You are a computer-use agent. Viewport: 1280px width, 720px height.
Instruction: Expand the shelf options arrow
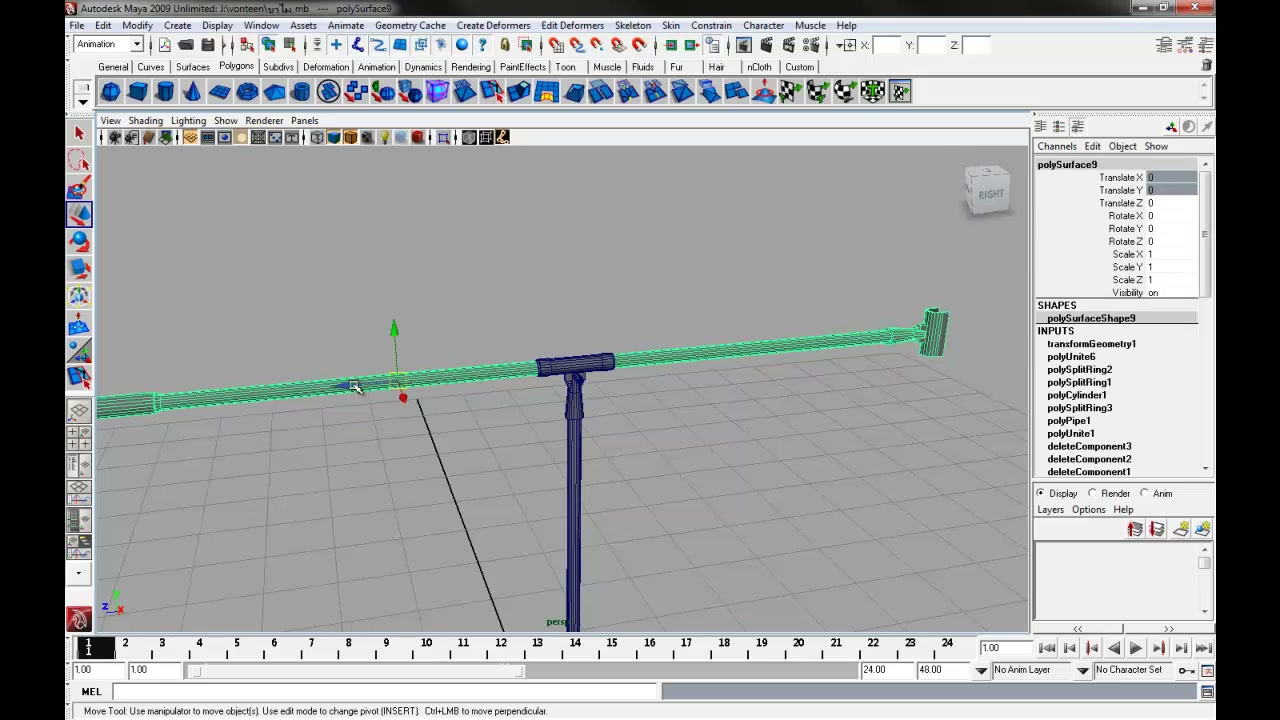[83, 101]
